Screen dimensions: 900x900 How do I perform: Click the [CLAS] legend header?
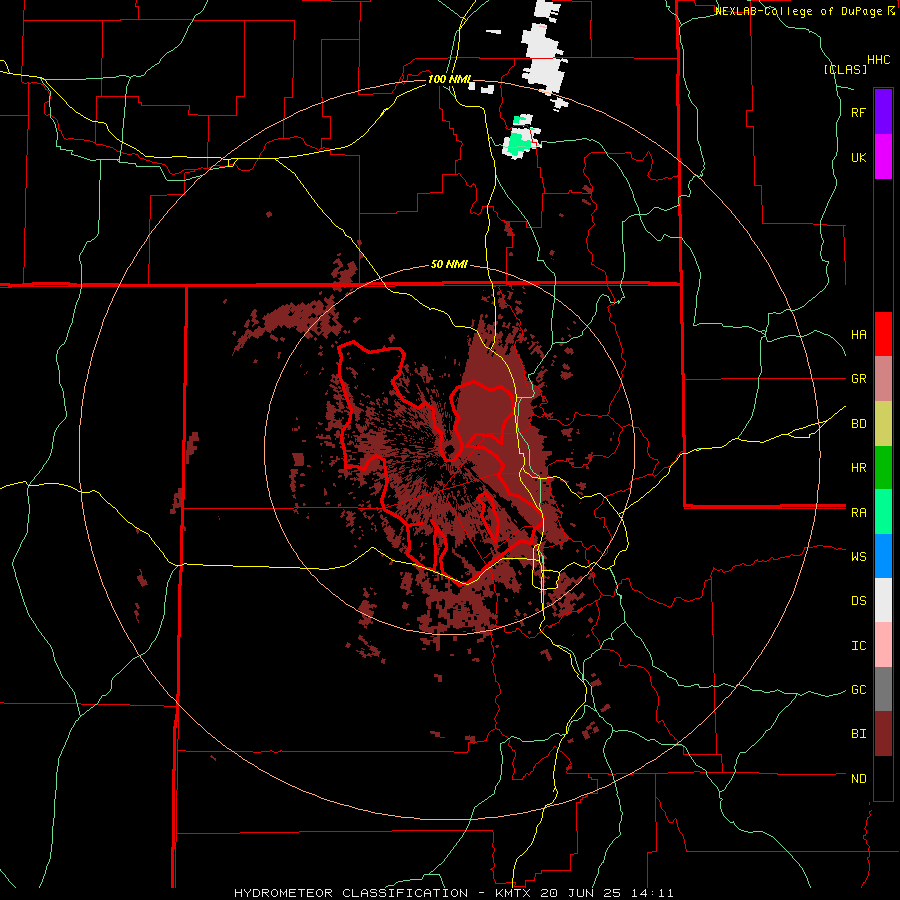(x=845, y=69)
